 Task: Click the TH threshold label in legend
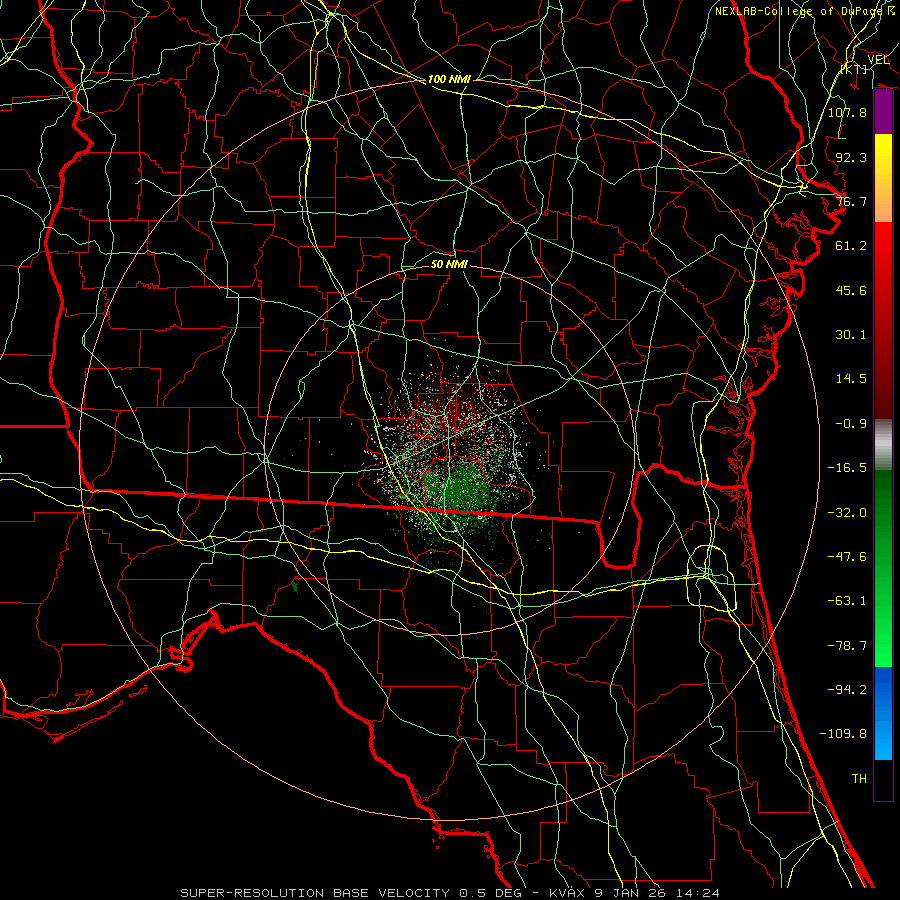pos(859,779)
